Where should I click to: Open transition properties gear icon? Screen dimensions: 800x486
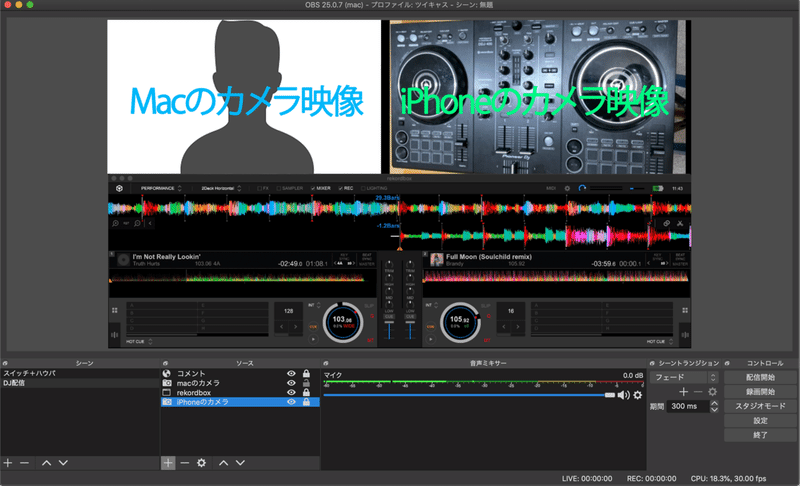point(713,392)
